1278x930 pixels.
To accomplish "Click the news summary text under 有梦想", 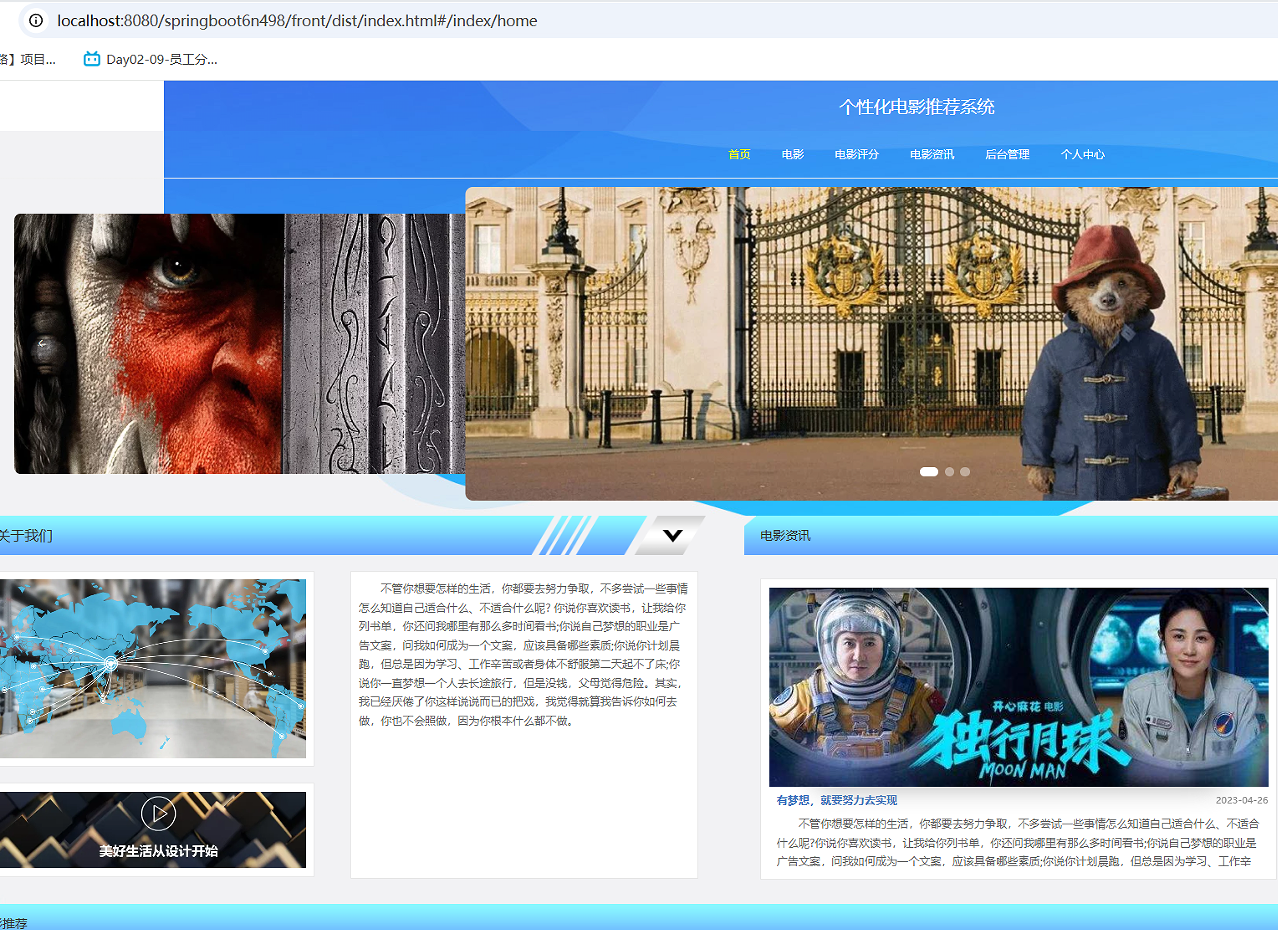I will click(x=1018, y=842).
